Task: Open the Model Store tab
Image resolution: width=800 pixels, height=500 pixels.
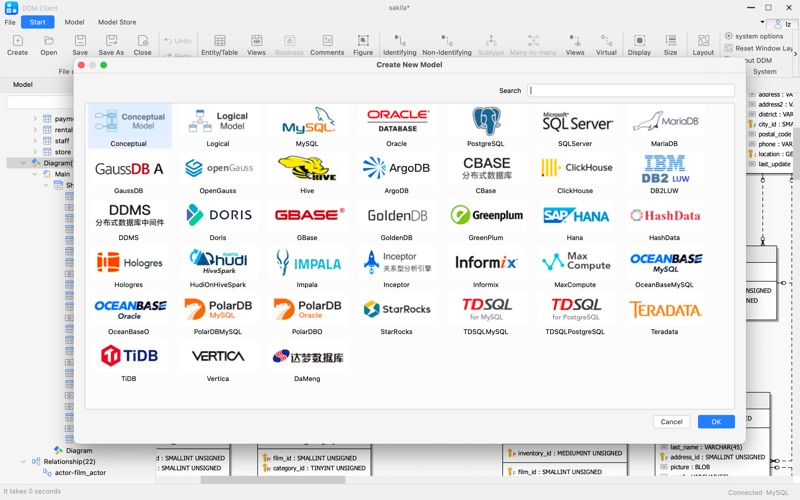Action: coord(117,22)
